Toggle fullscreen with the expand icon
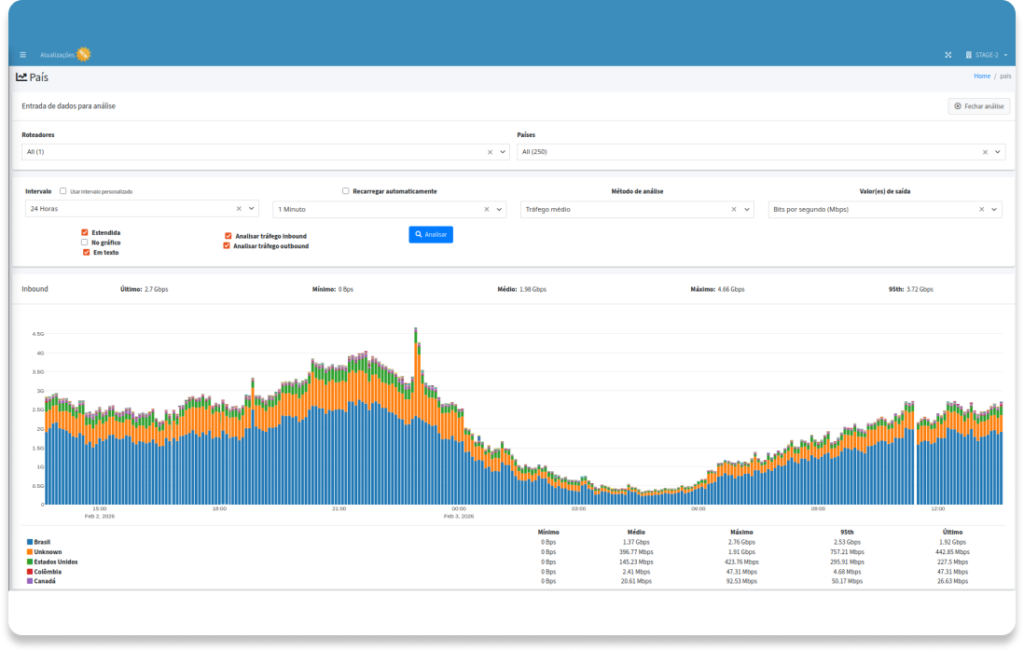Screen dimensions: 1024x652 coord(948,54)
